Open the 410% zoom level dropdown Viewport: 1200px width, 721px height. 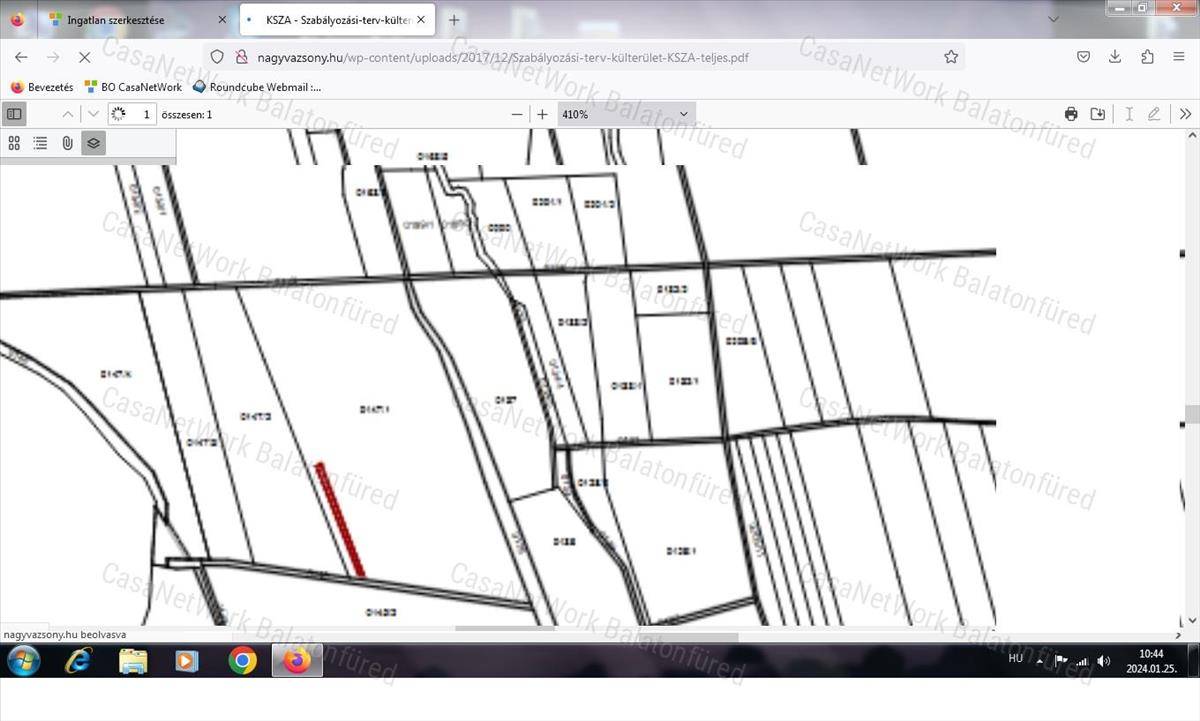pyautogui.click(x=625, y=114)
